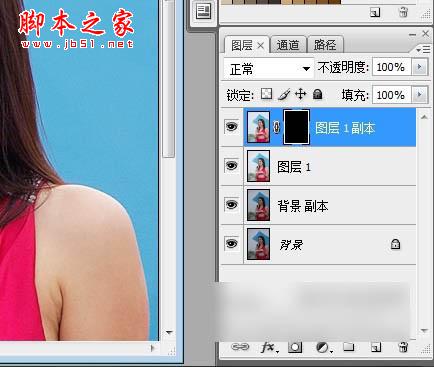
Task: Open Layers panel flyout menu
Action: pos(423,50)
